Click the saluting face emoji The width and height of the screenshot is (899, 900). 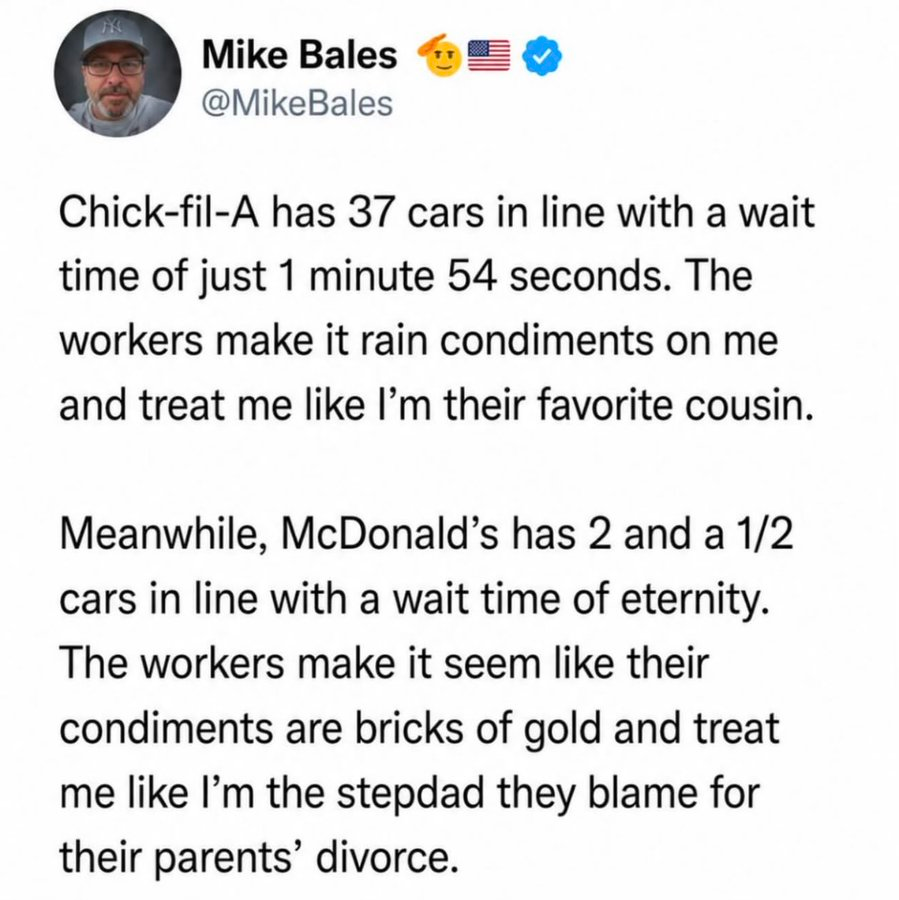pos(440,55)
